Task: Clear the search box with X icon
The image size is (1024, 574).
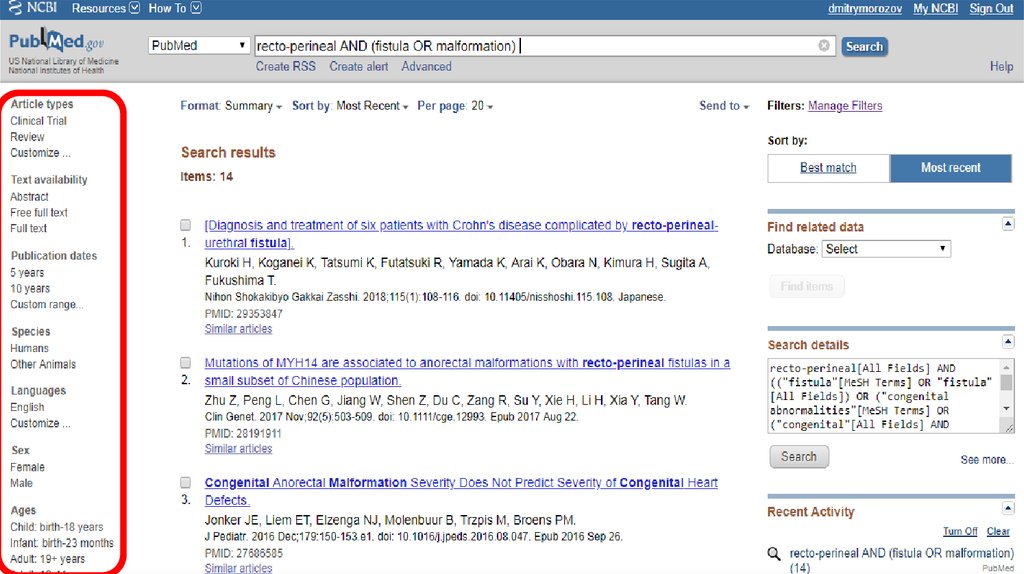Action: (824, 46)
